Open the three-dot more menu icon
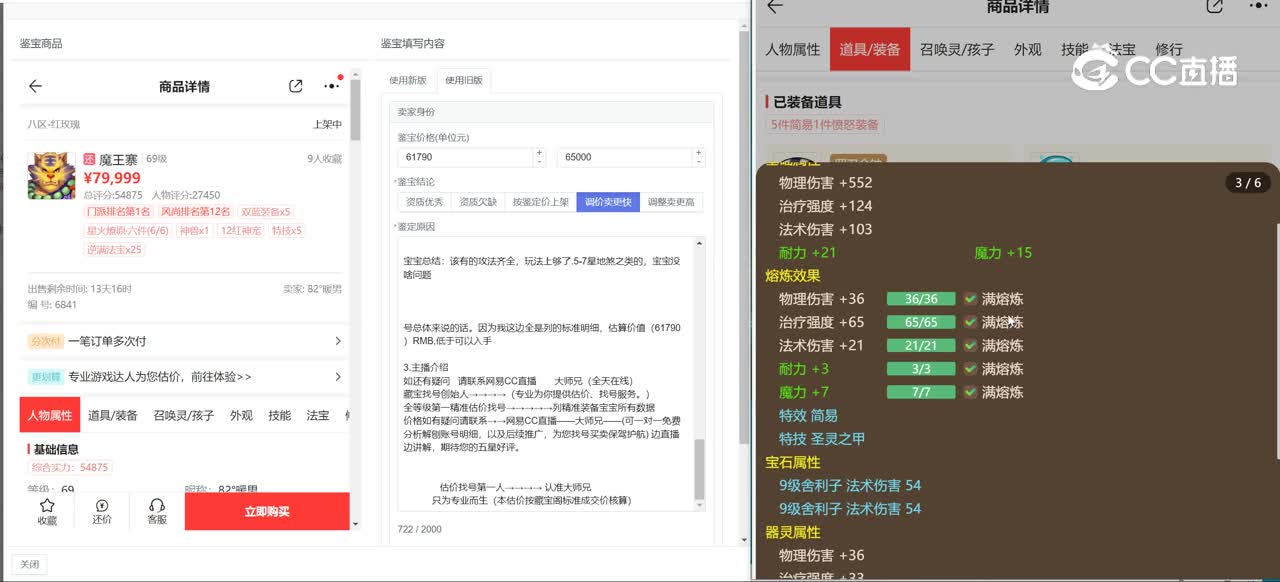Screen dimensions: 1280x582 pos(331,86)
